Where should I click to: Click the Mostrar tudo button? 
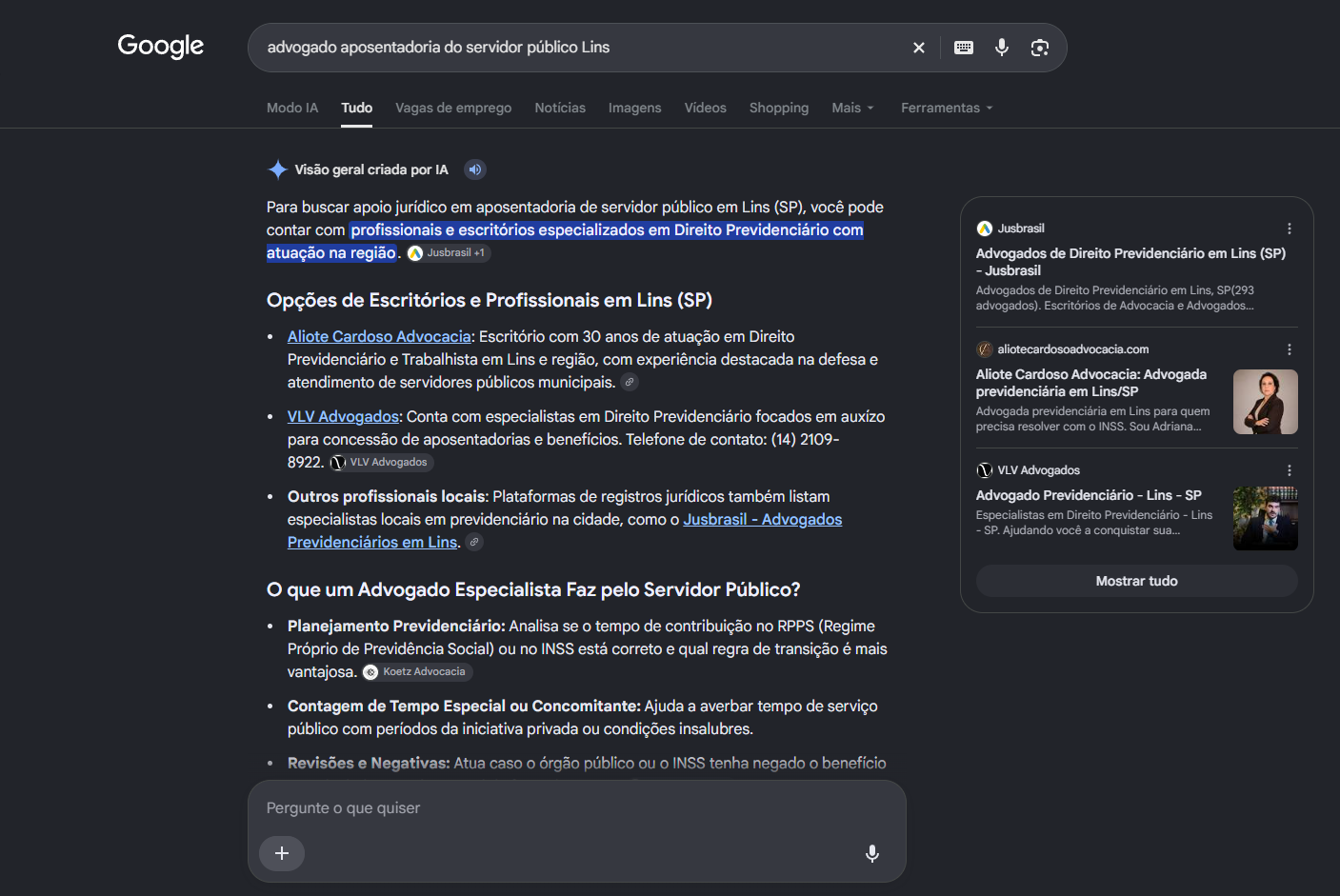pyautogui.click(x=1137, y=581)
